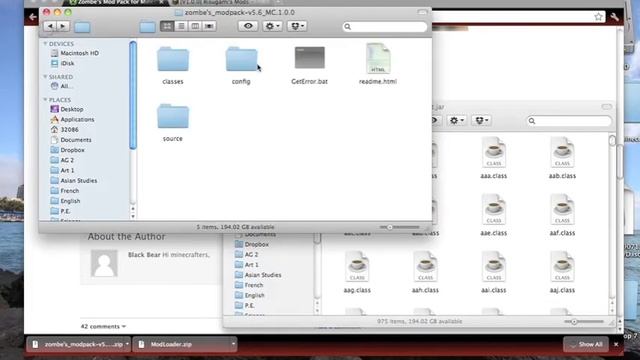Select French in front Finder sidebar
The width and height of the screenshot is (640, 360).
coord(65,191)
